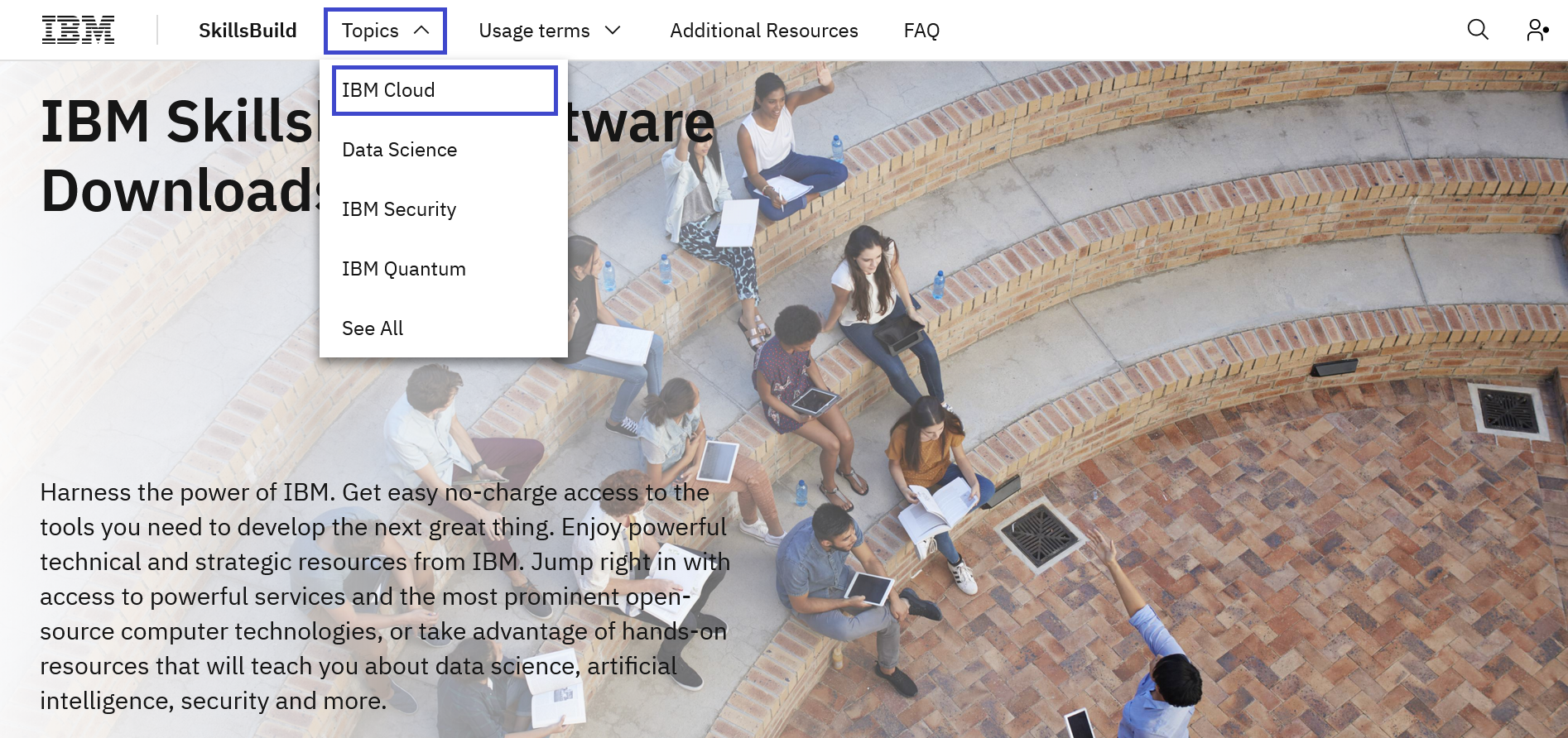The height and width of the screenshot is (738, 1568).
Task: Go to SkillsBuild home link
Action: pyautogui.click(x=248, y=31)
